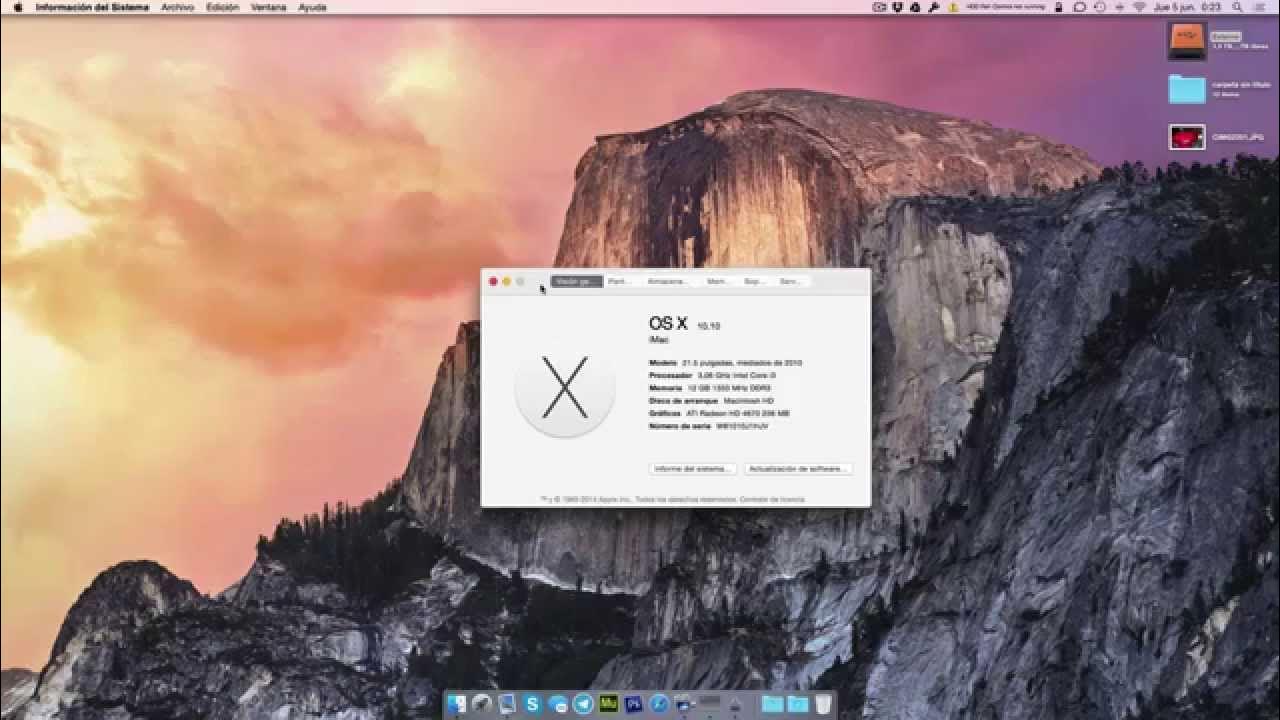Open the stacked windows icon in Dock

[x=683, y=704]
